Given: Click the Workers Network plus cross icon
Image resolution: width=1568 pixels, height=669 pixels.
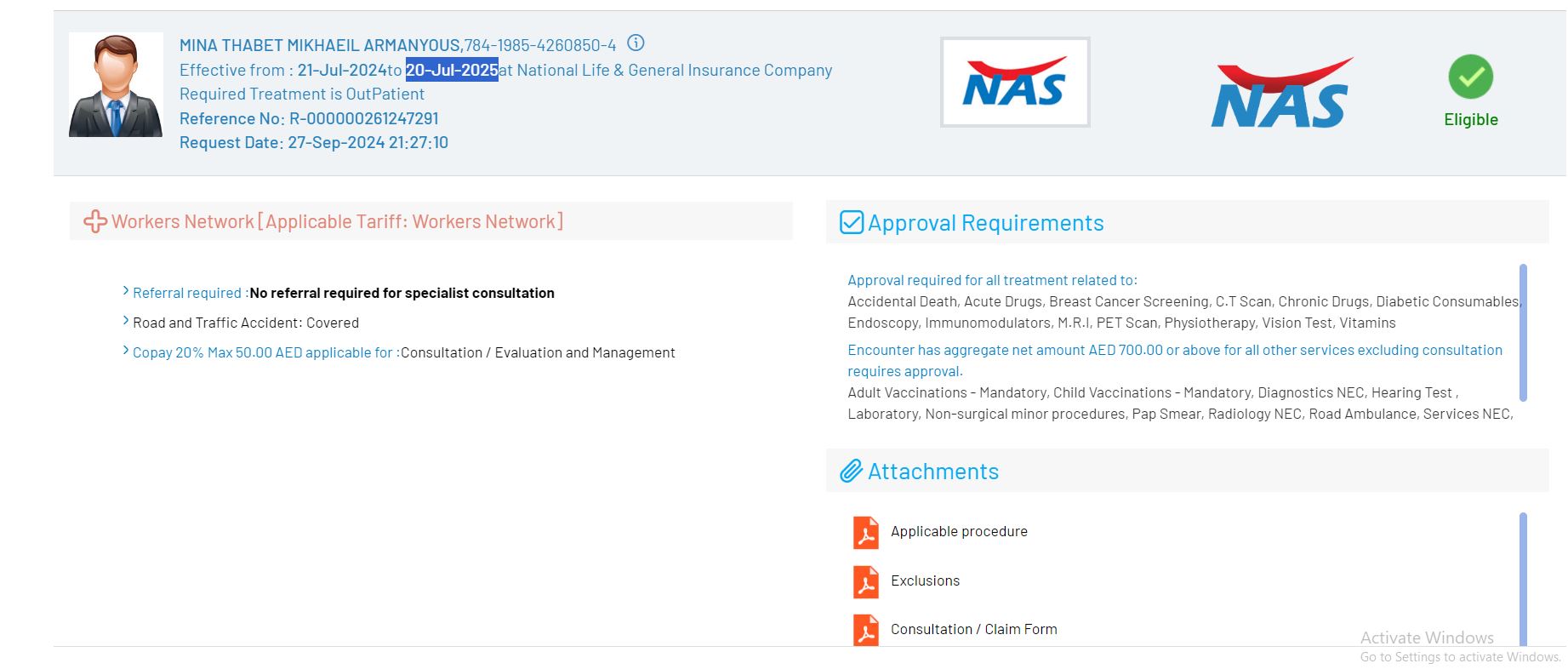Looking at the screenshot, I should coord(94,221).
